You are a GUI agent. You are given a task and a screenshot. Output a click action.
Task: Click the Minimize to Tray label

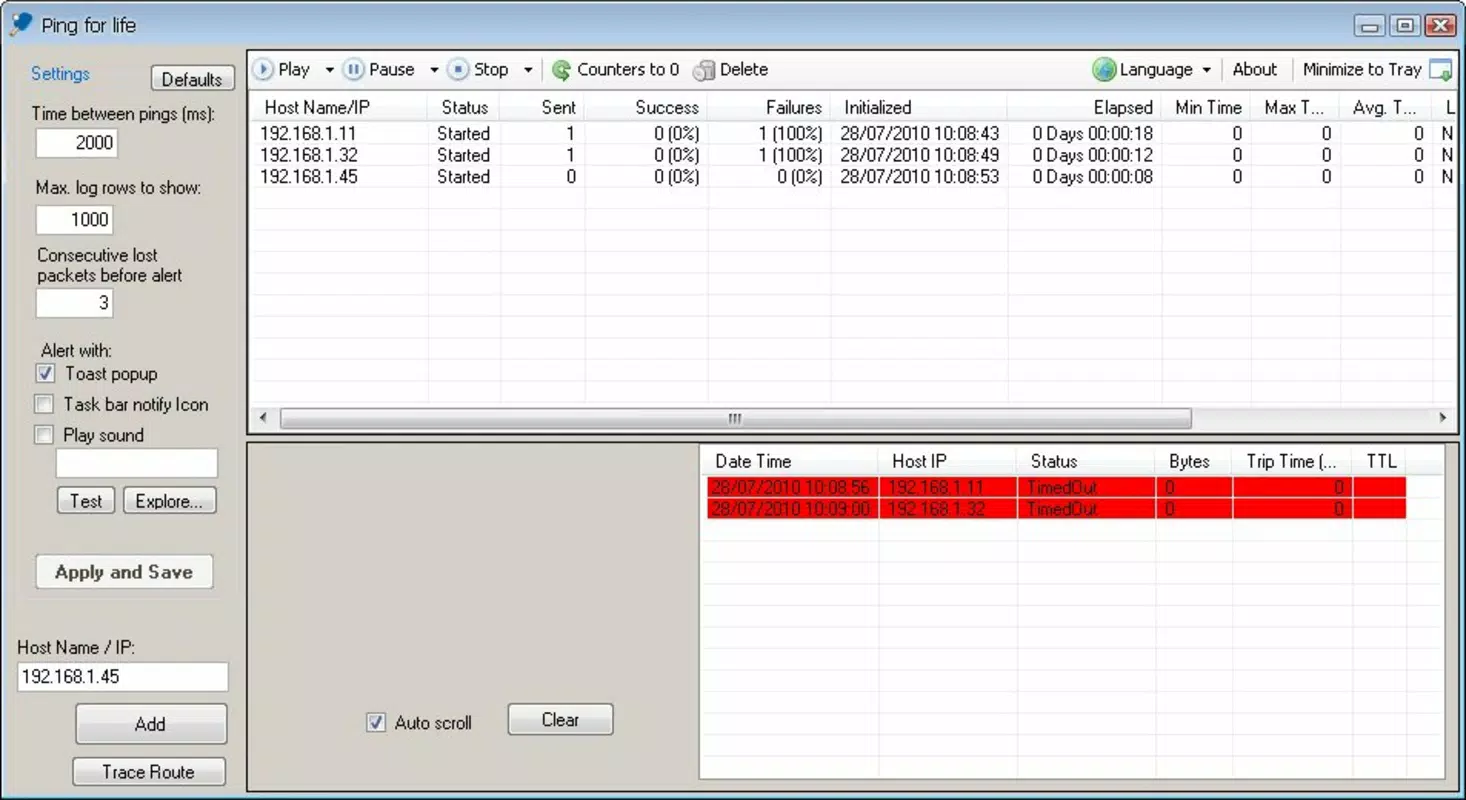[x=1362, y=69]
